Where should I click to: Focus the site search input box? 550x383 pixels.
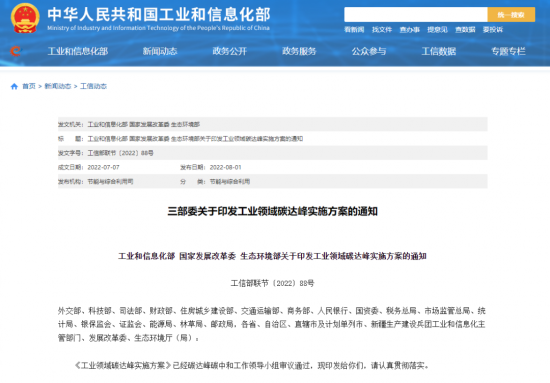pos(416,15)
